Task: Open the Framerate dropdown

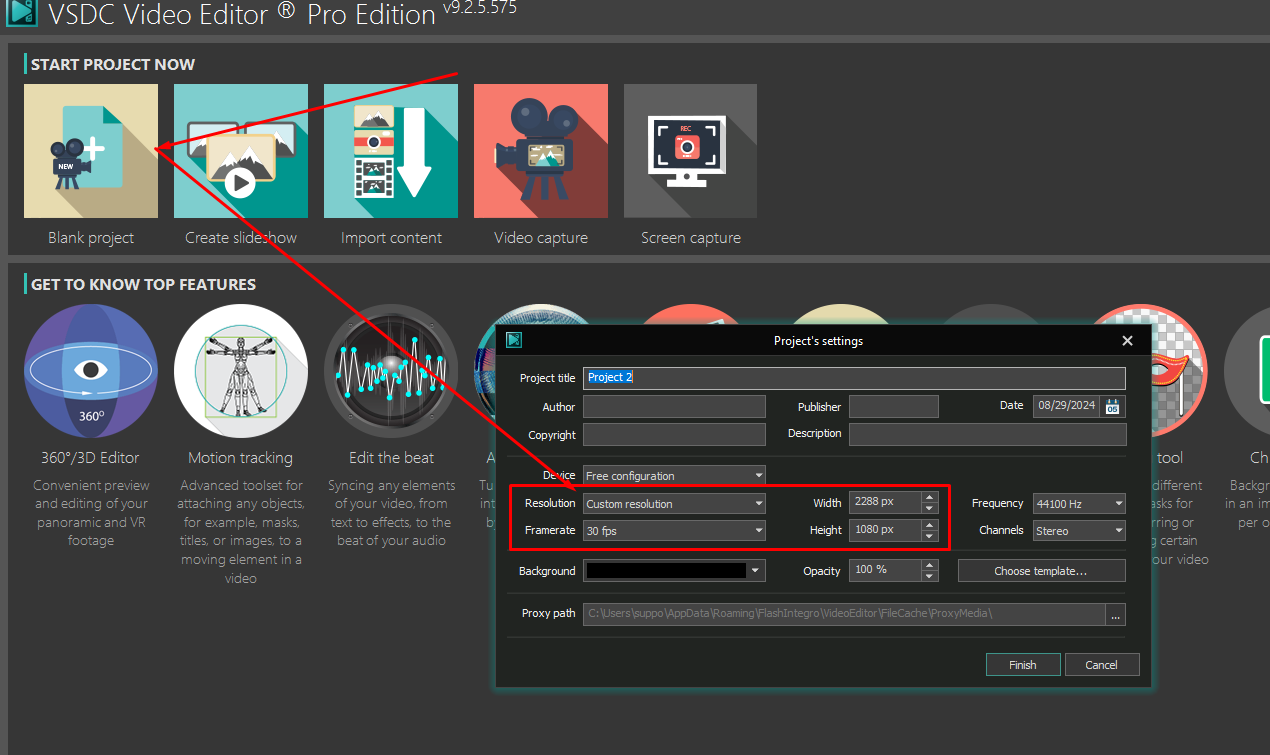Action: 674,531
